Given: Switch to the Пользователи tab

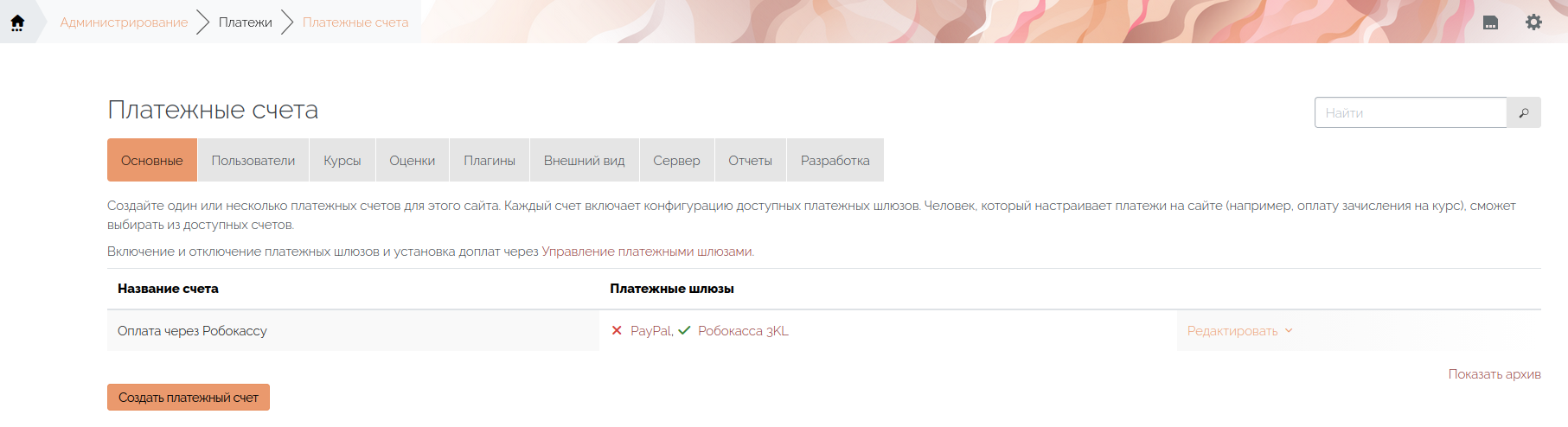Looking at the screenshot, I should (x=253, y=161).
